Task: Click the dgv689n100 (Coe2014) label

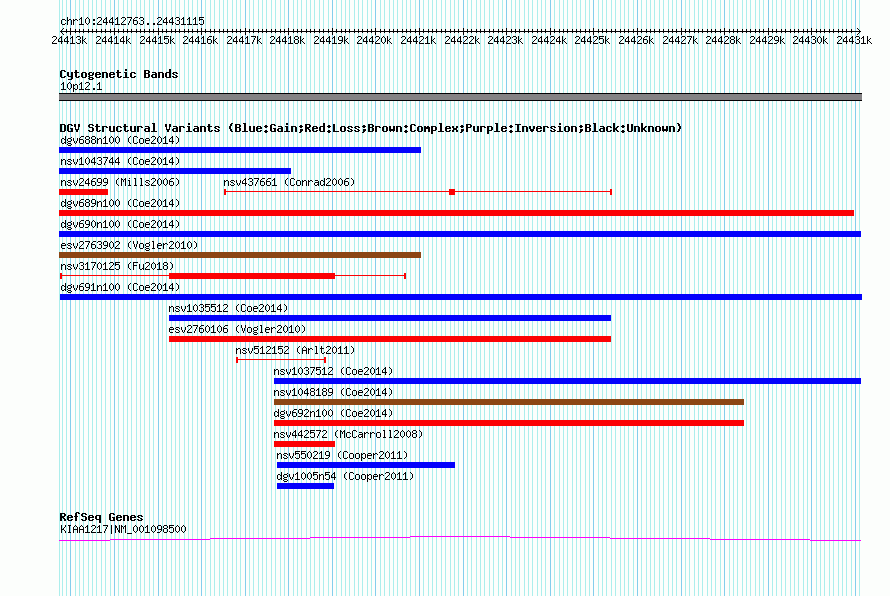Action: [x=120, y=203]
